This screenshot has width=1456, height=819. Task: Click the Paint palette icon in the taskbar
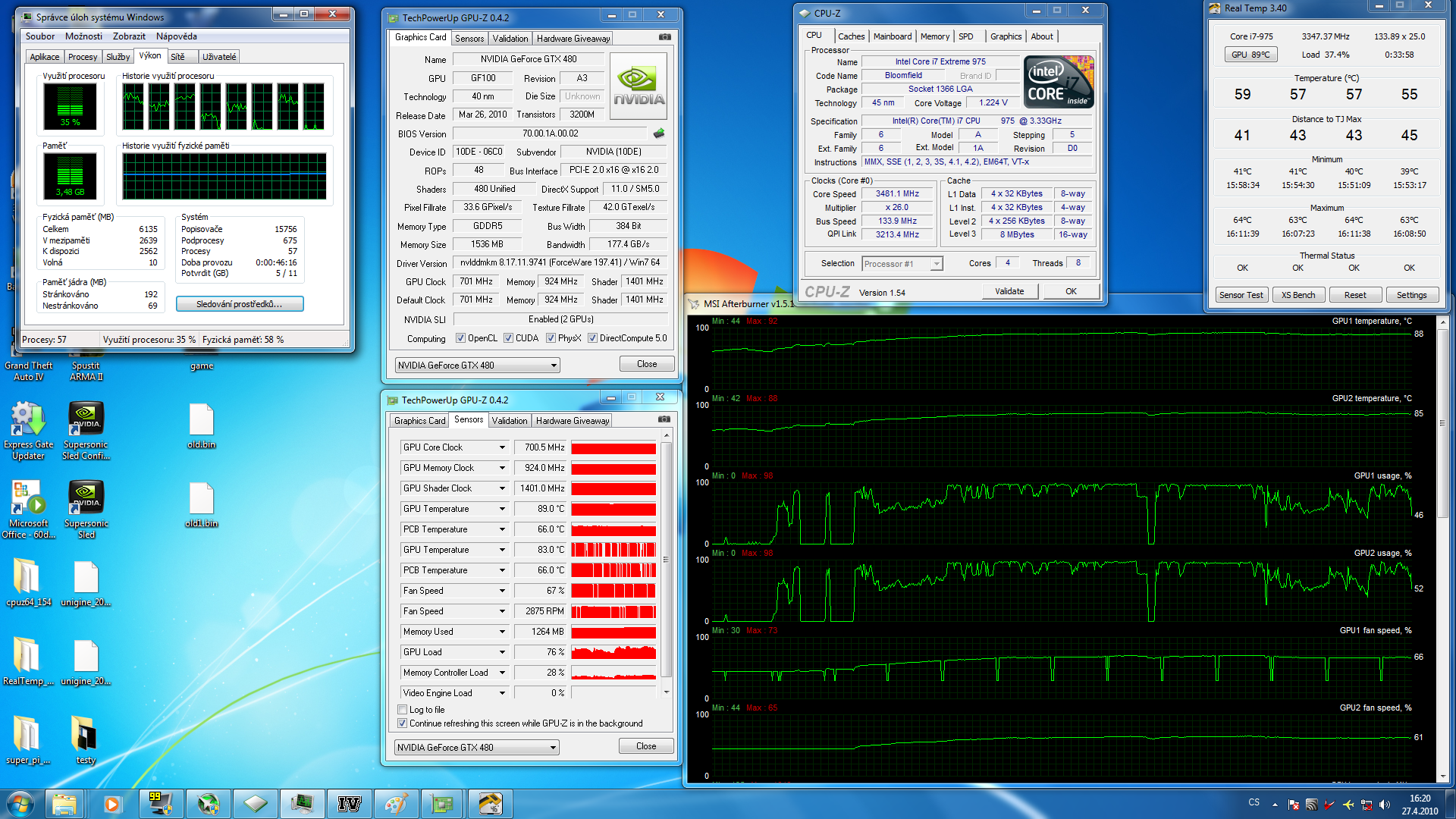click(x=396, y=804)
